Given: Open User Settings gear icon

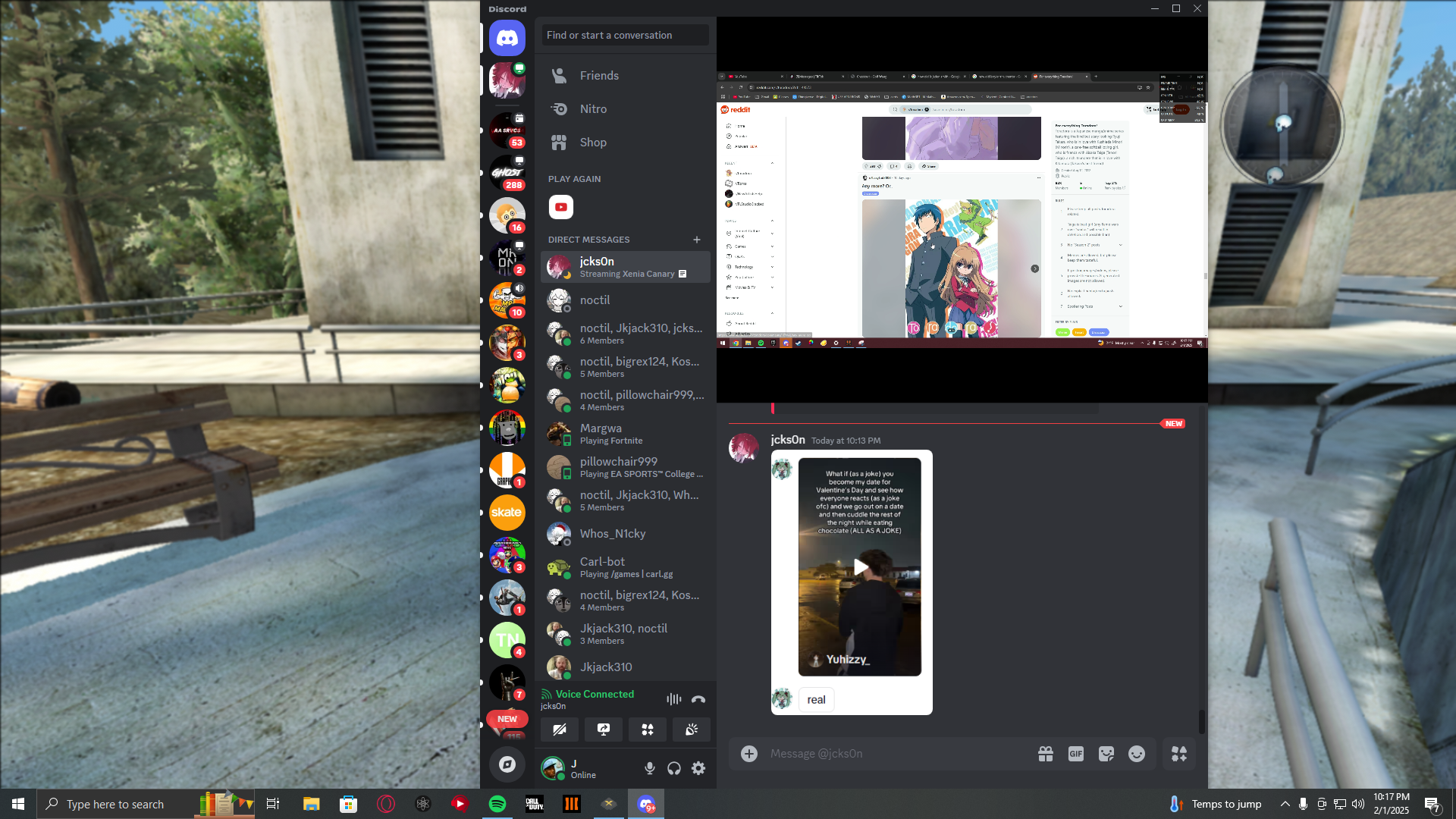Looking at the screenshot, I should [698, 768].
